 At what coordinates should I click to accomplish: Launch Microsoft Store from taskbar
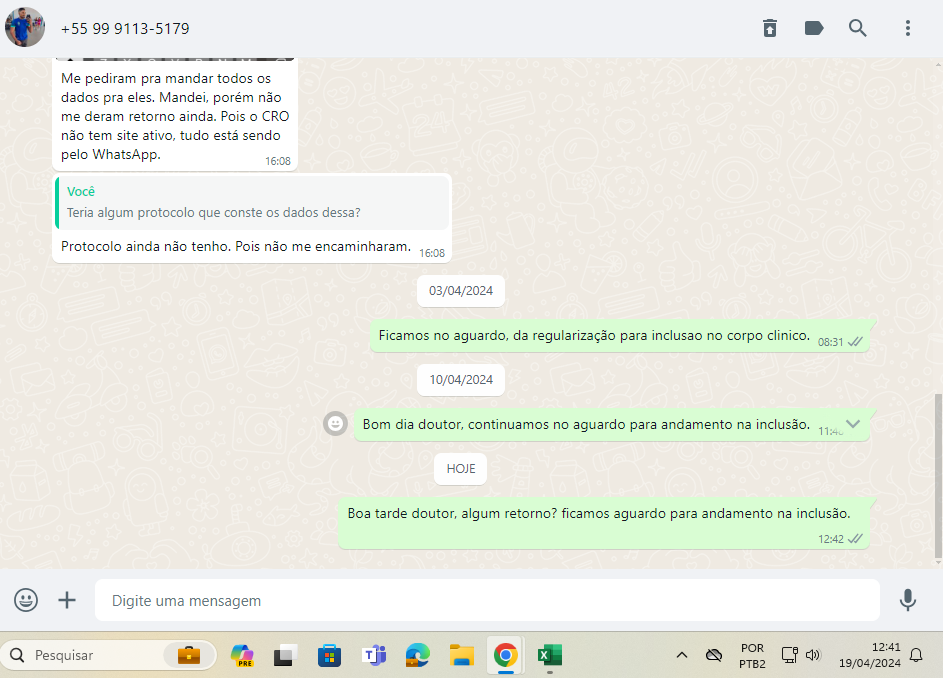click(x=330, y=655)
